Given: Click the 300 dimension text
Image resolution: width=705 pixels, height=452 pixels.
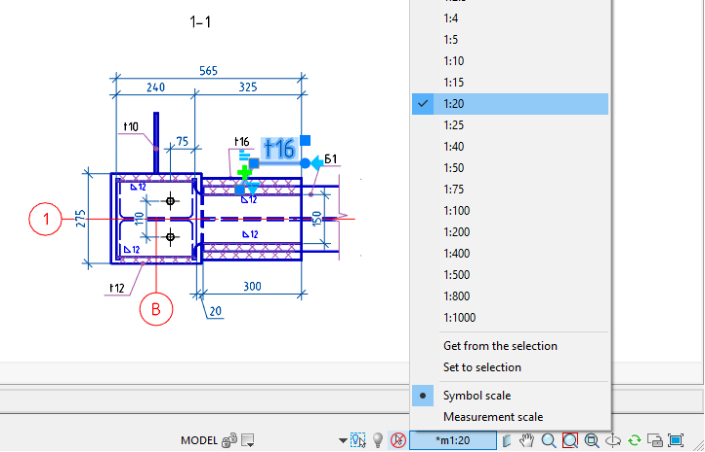Looking at the screenshot, I should (252, 286).
